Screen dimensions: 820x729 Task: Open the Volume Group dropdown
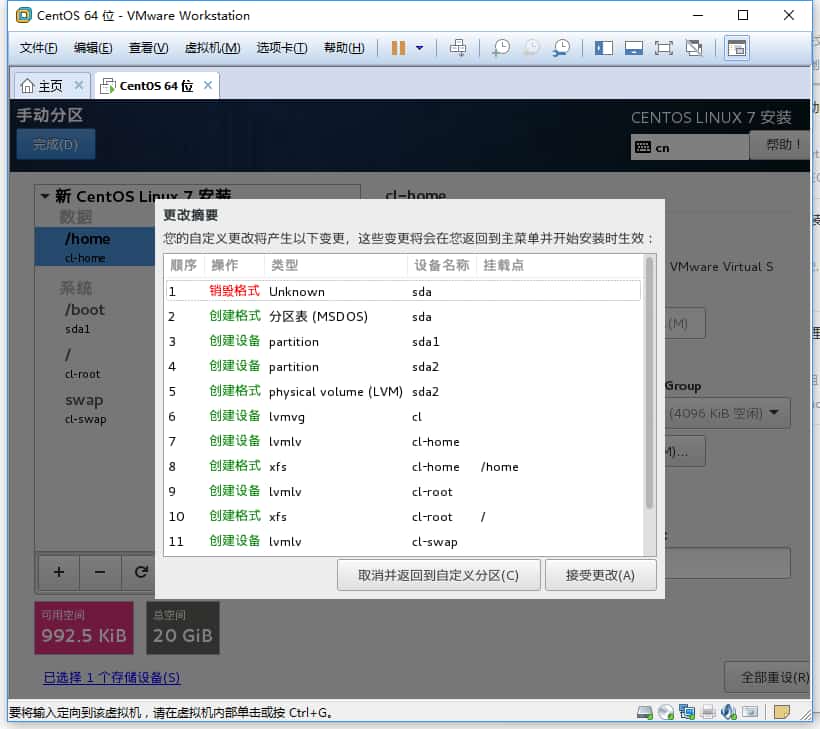[776, 413]
